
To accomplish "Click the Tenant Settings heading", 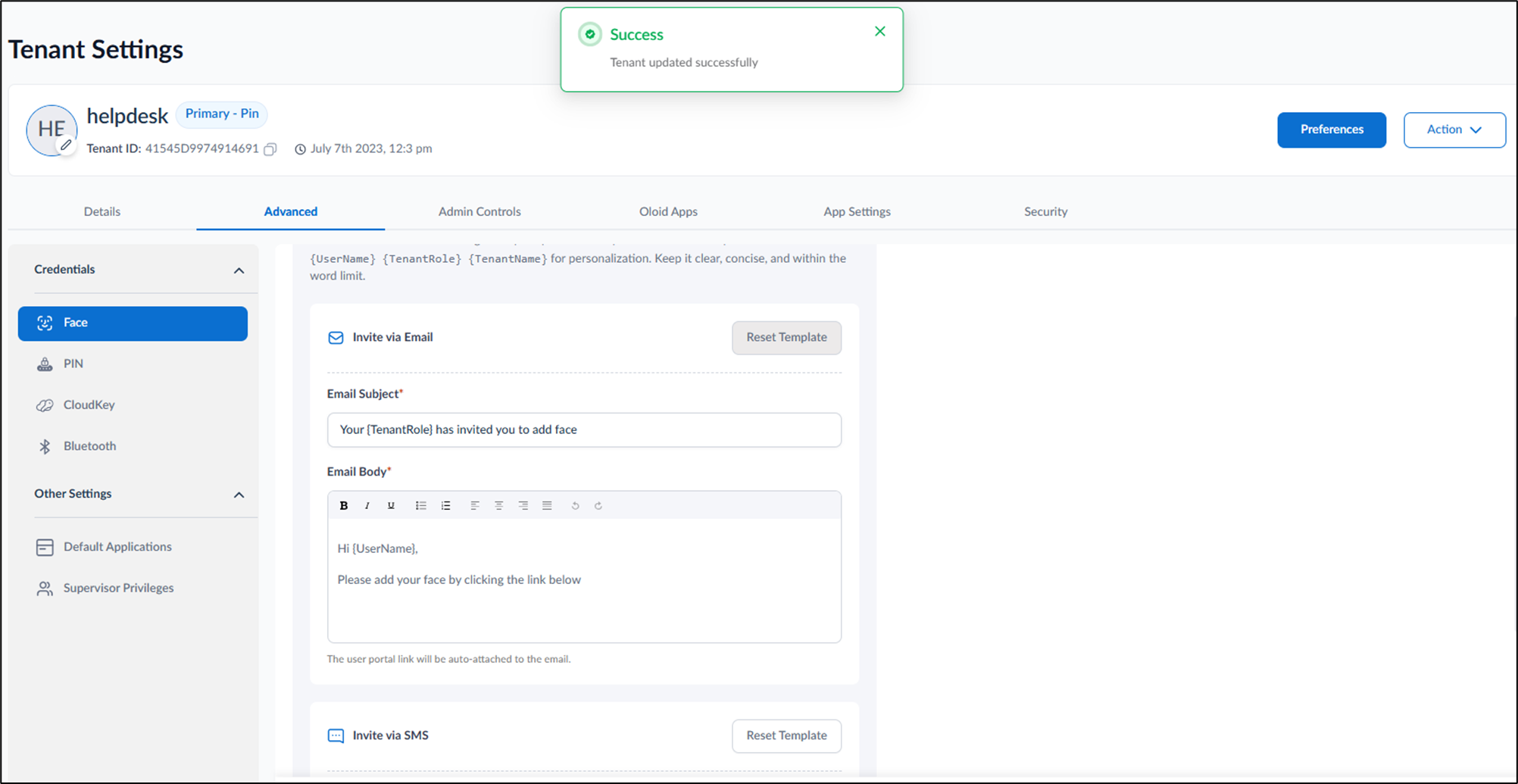I will (95, 49).
